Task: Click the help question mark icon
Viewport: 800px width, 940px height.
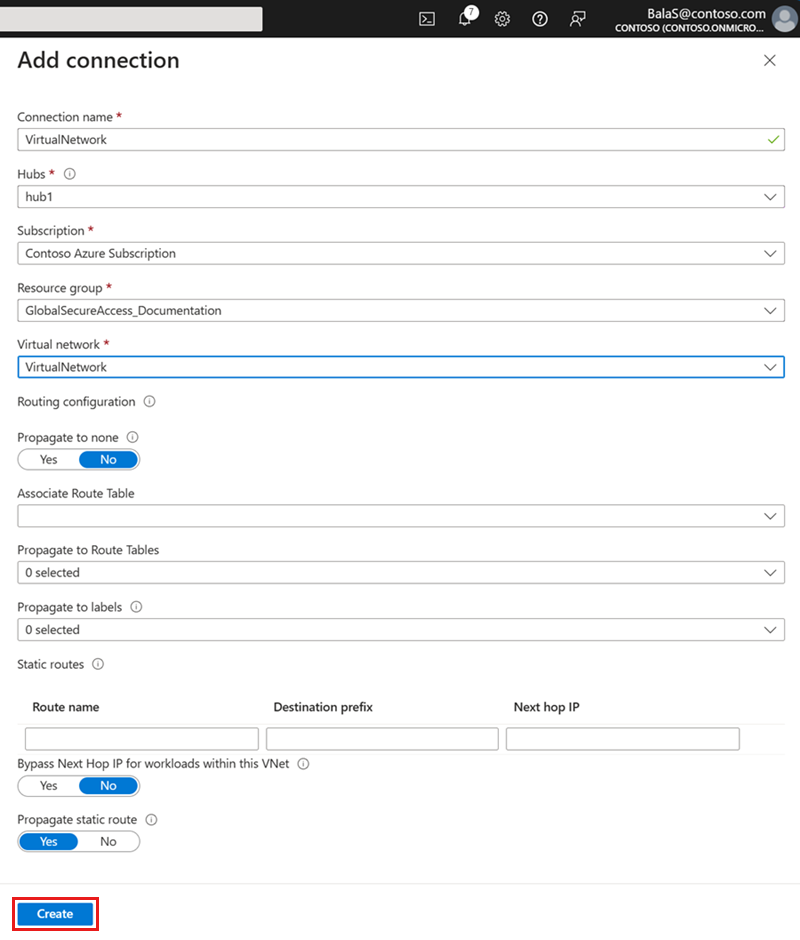Action: click(540, 19)
